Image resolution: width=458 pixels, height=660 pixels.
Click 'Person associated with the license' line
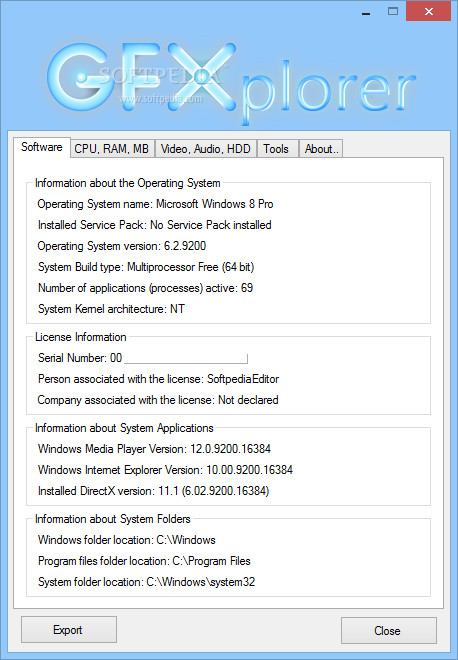click(x=158, y=379)
